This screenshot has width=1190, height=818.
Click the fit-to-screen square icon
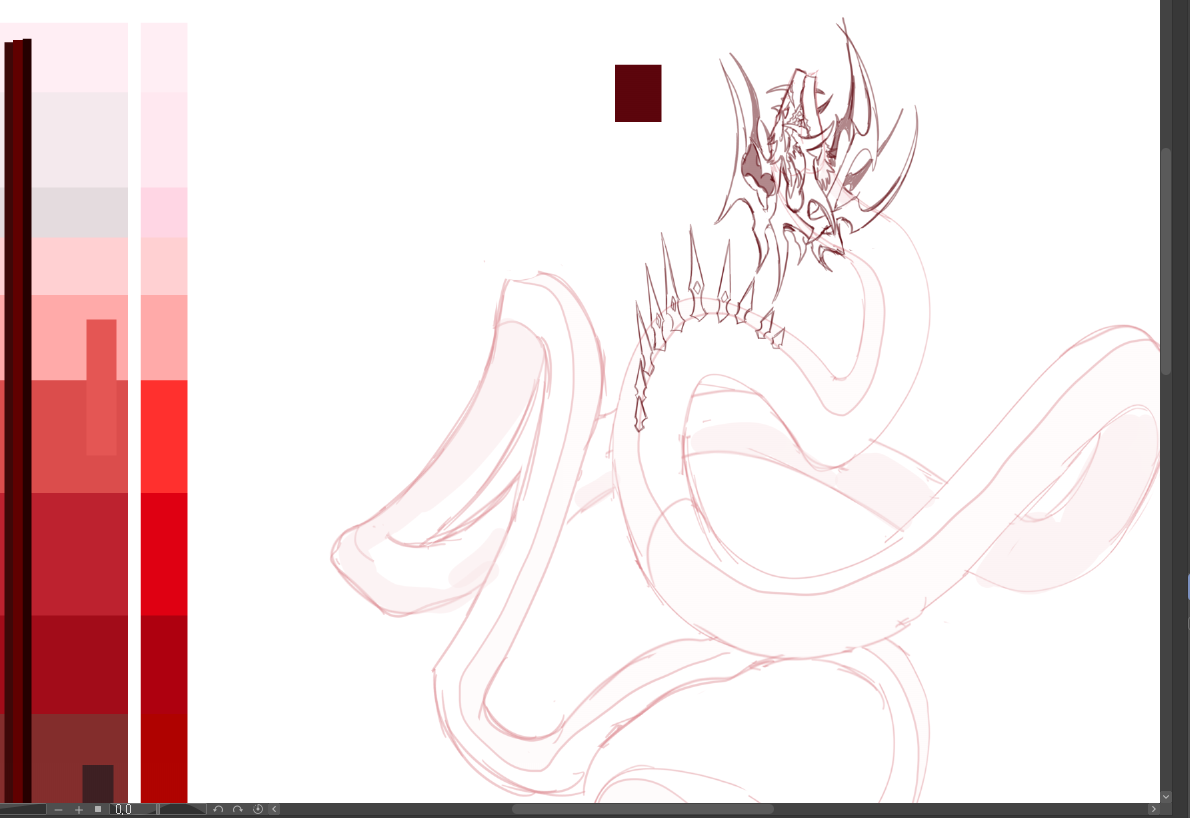click(98, 809)
